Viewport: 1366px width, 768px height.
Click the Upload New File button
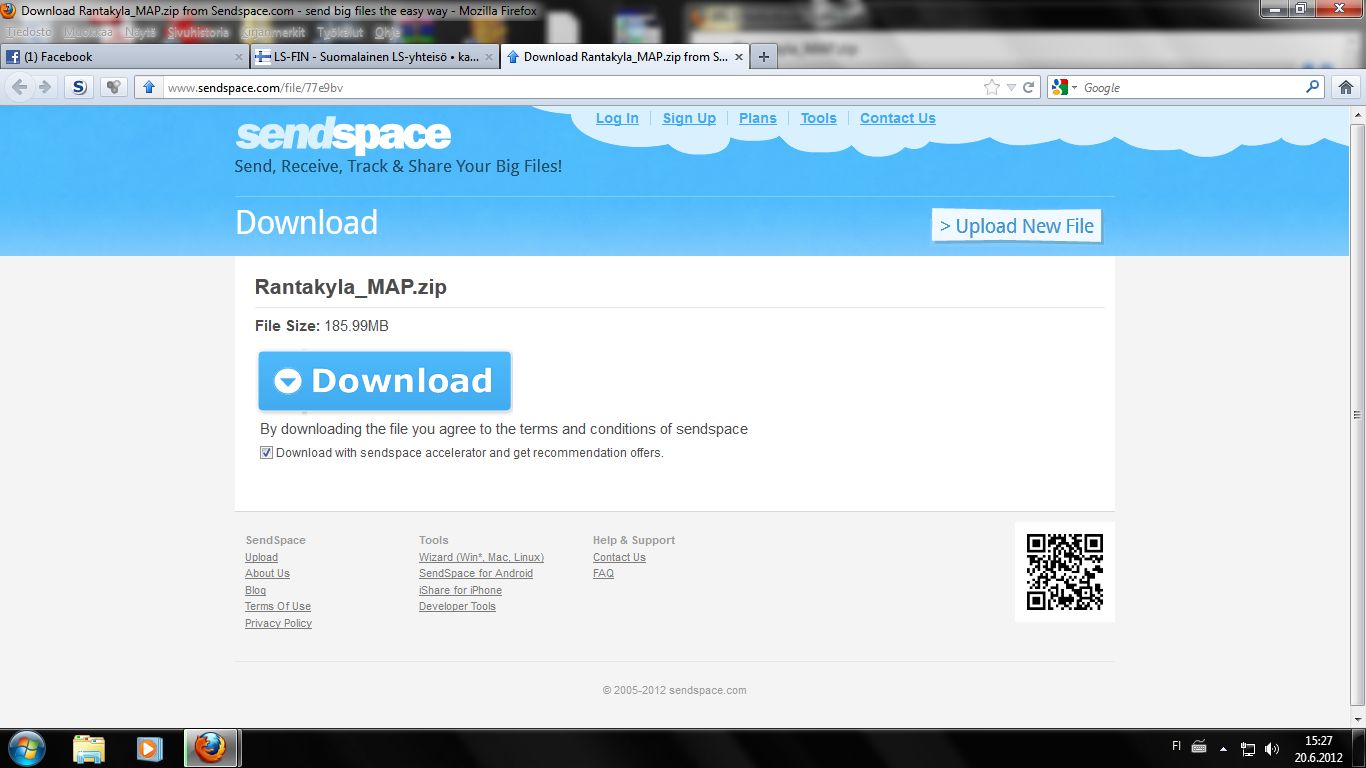(1016, 226)
